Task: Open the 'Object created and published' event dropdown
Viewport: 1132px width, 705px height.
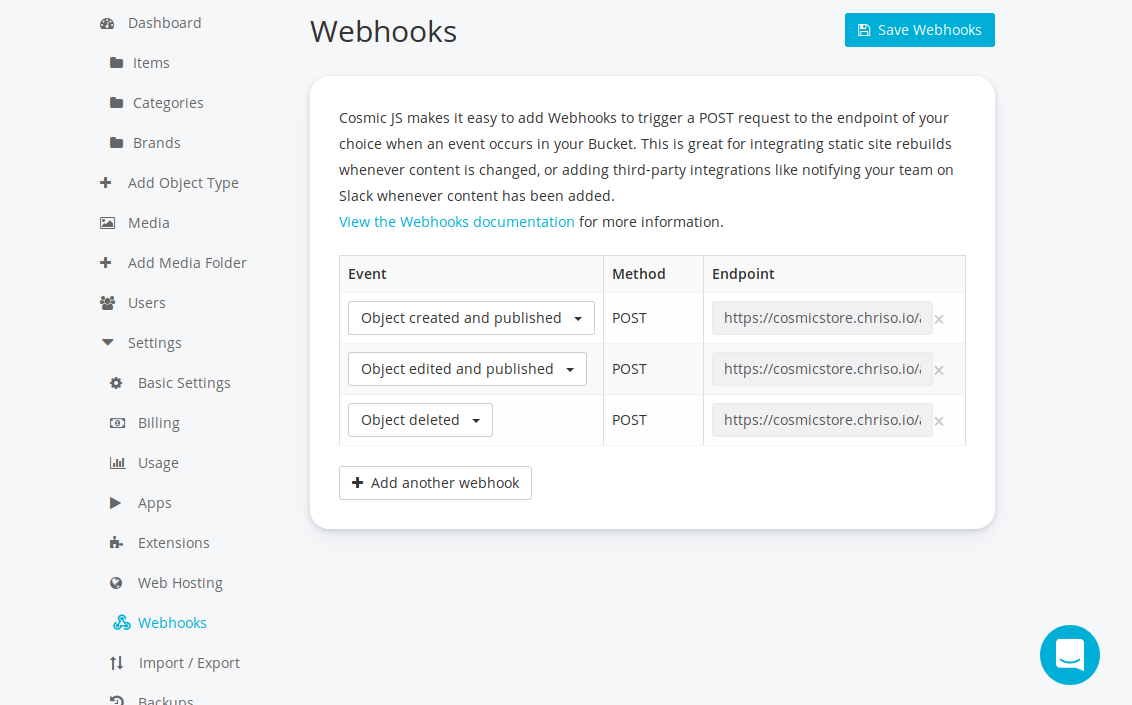Action: point(471,318)
